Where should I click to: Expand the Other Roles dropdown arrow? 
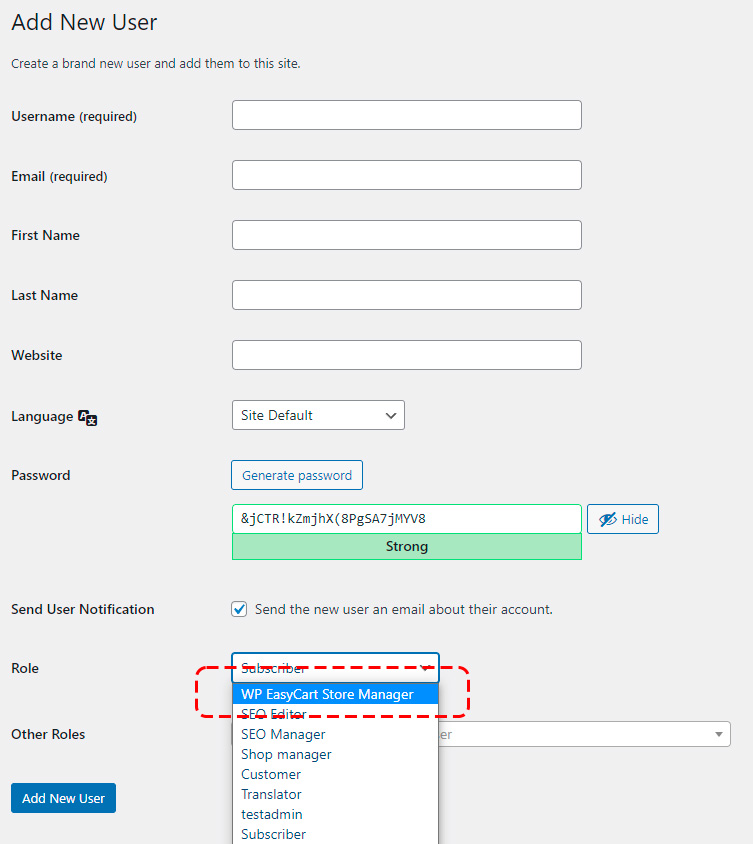(720, 735)
